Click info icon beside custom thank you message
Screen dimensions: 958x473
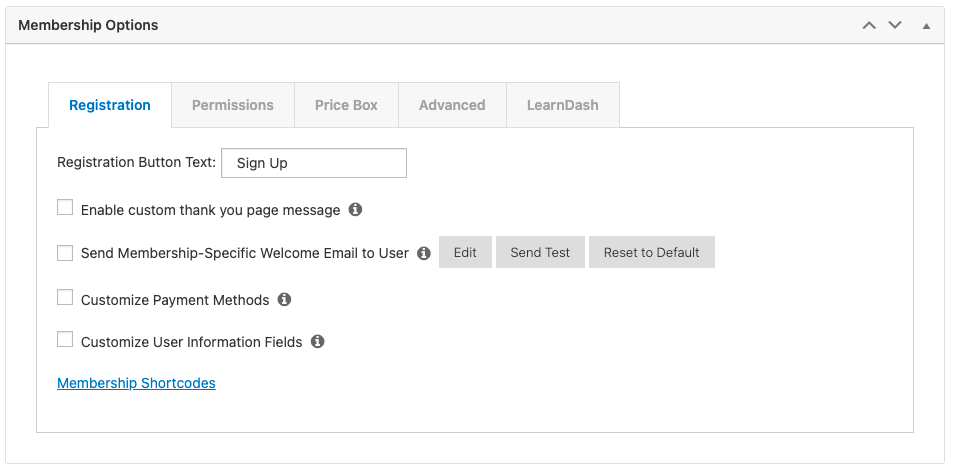(355, 210)
